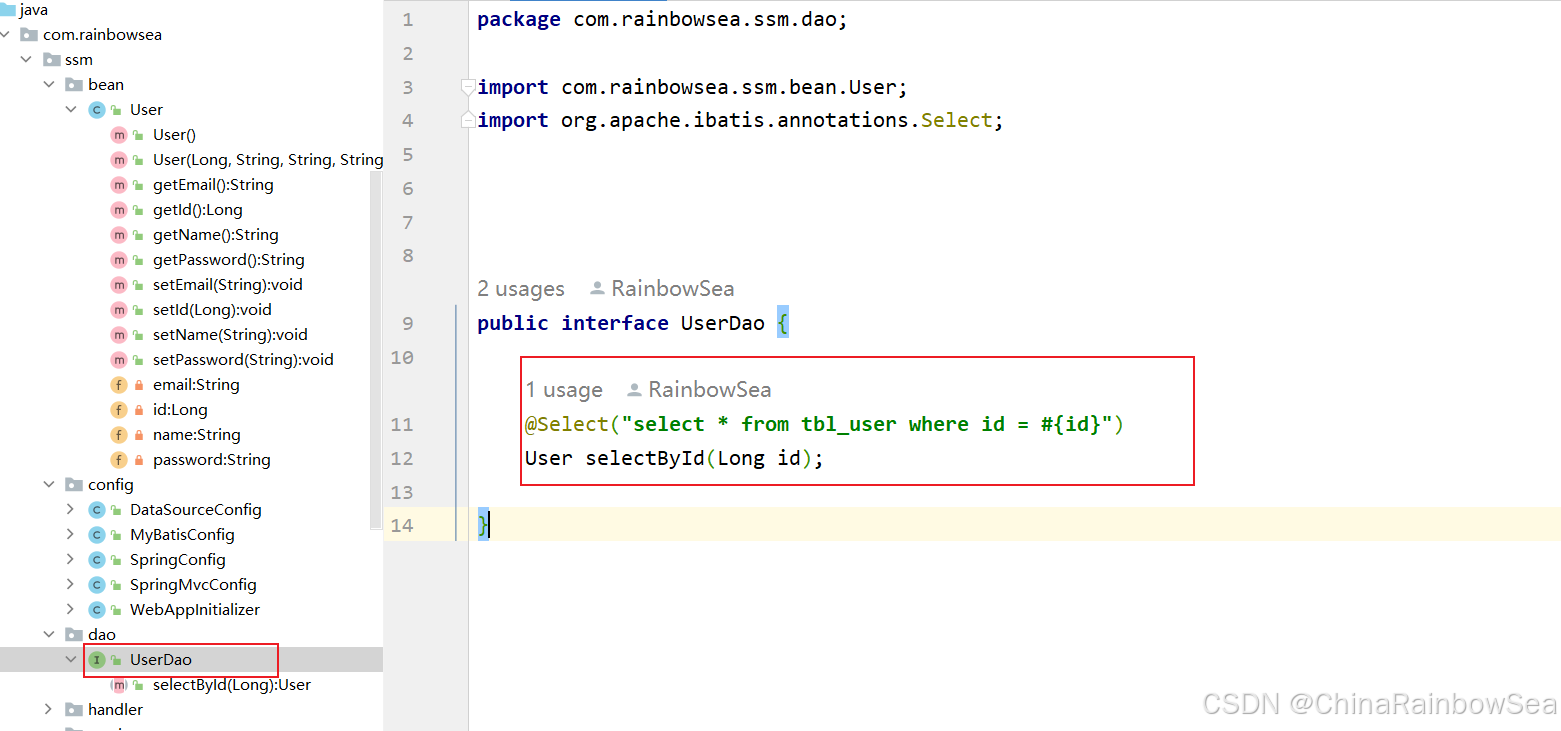Click the UserDao interface icon

[97, 660]
